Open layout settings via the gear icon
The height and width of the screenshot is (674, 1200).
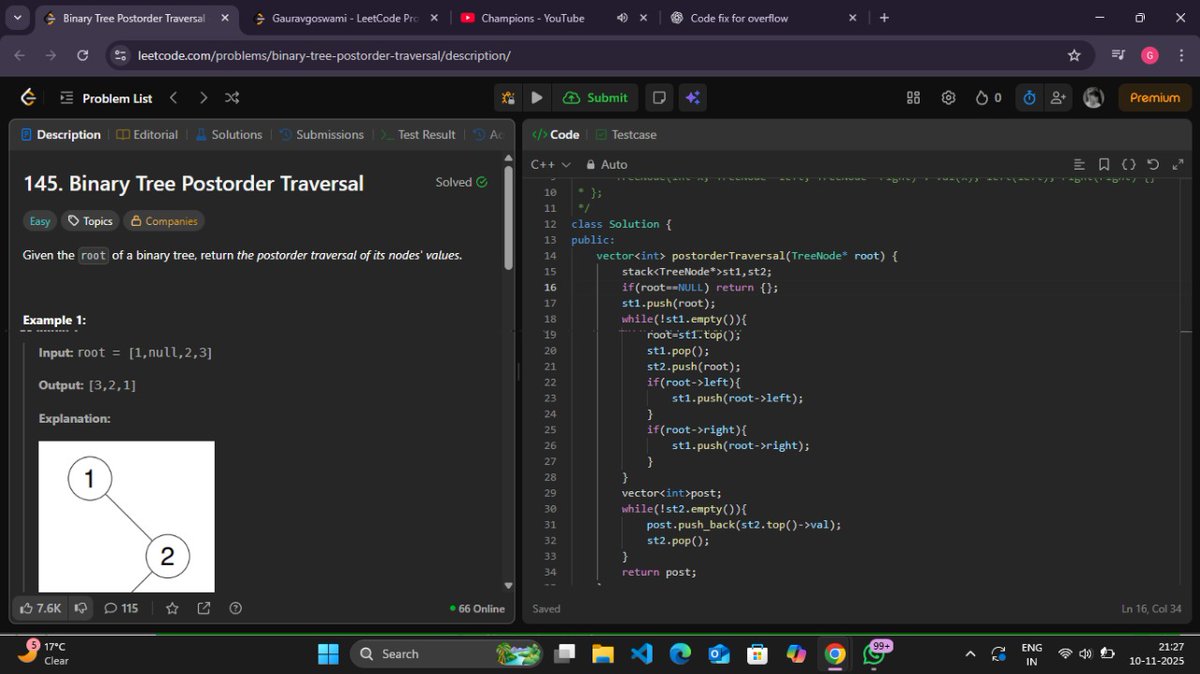pos(948,97)
